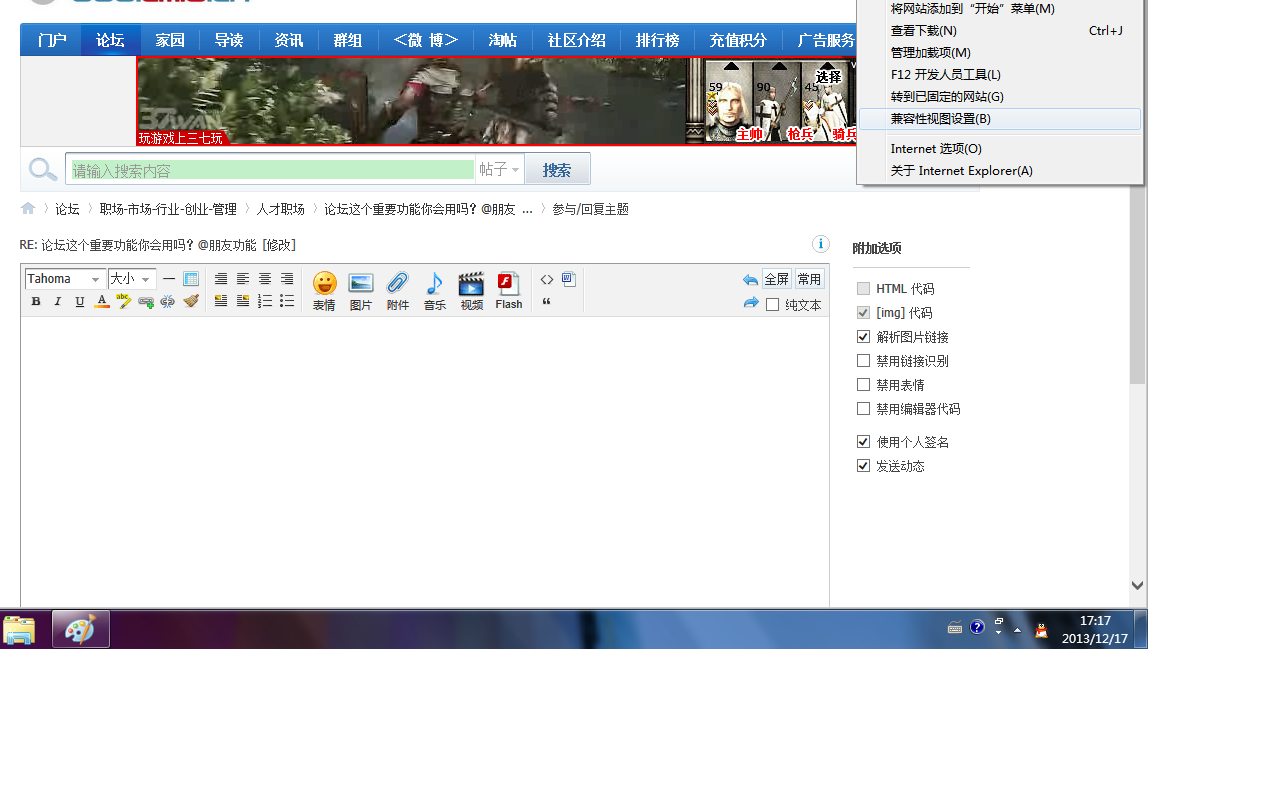Open the 论坛 navigation tab
The image size is (1280, 800).
point(110,40)
